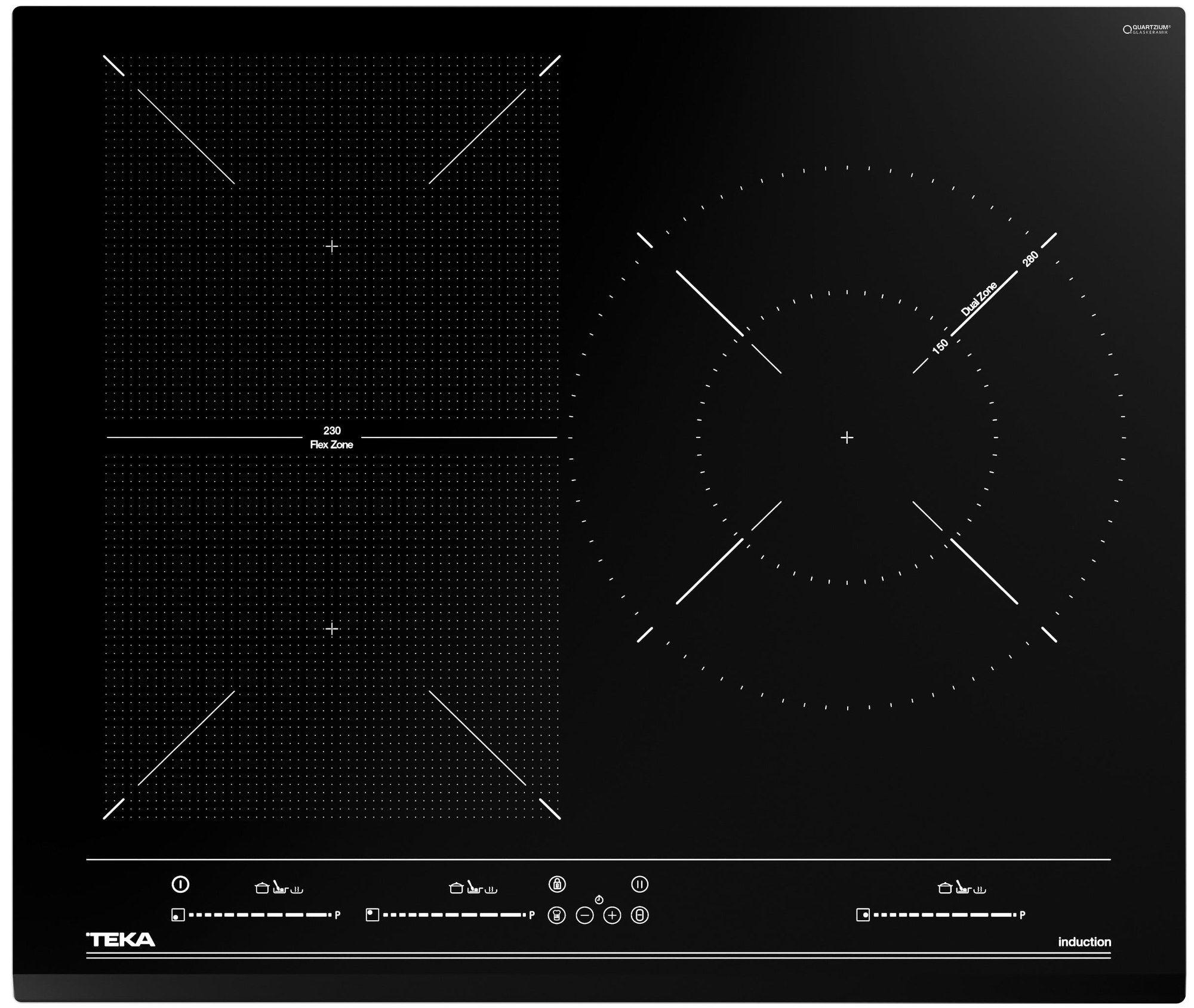Tap the padlock child-lock icon

(557, 884)
